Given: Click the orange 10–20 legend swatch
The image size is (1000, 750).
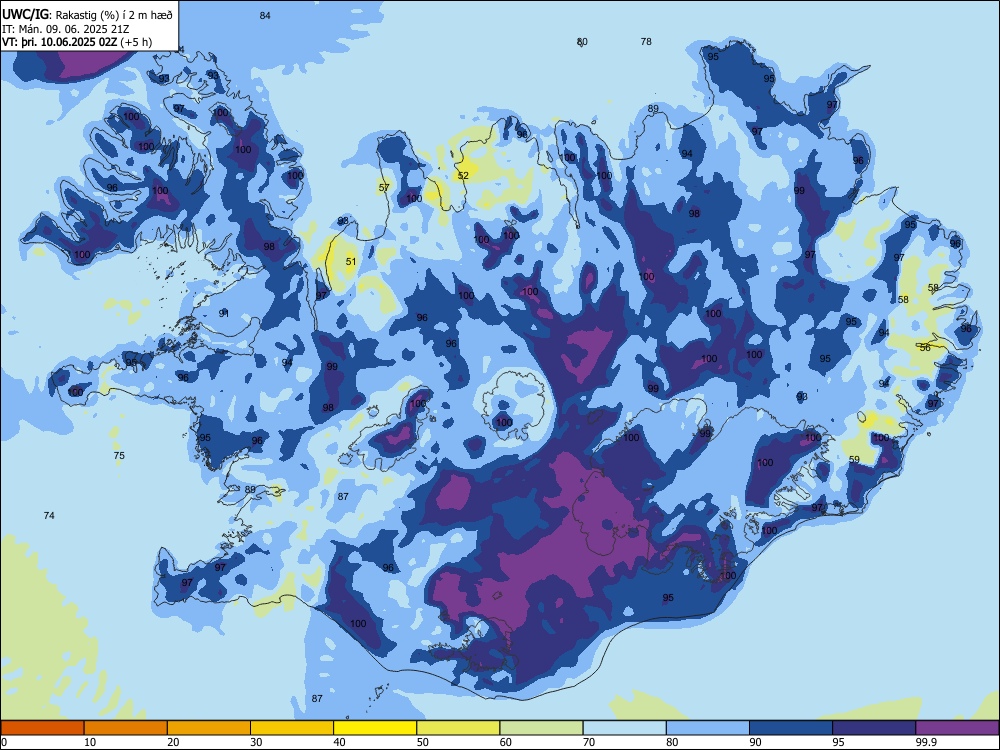Looking at the screenshot, I should (x=126, y=728).
